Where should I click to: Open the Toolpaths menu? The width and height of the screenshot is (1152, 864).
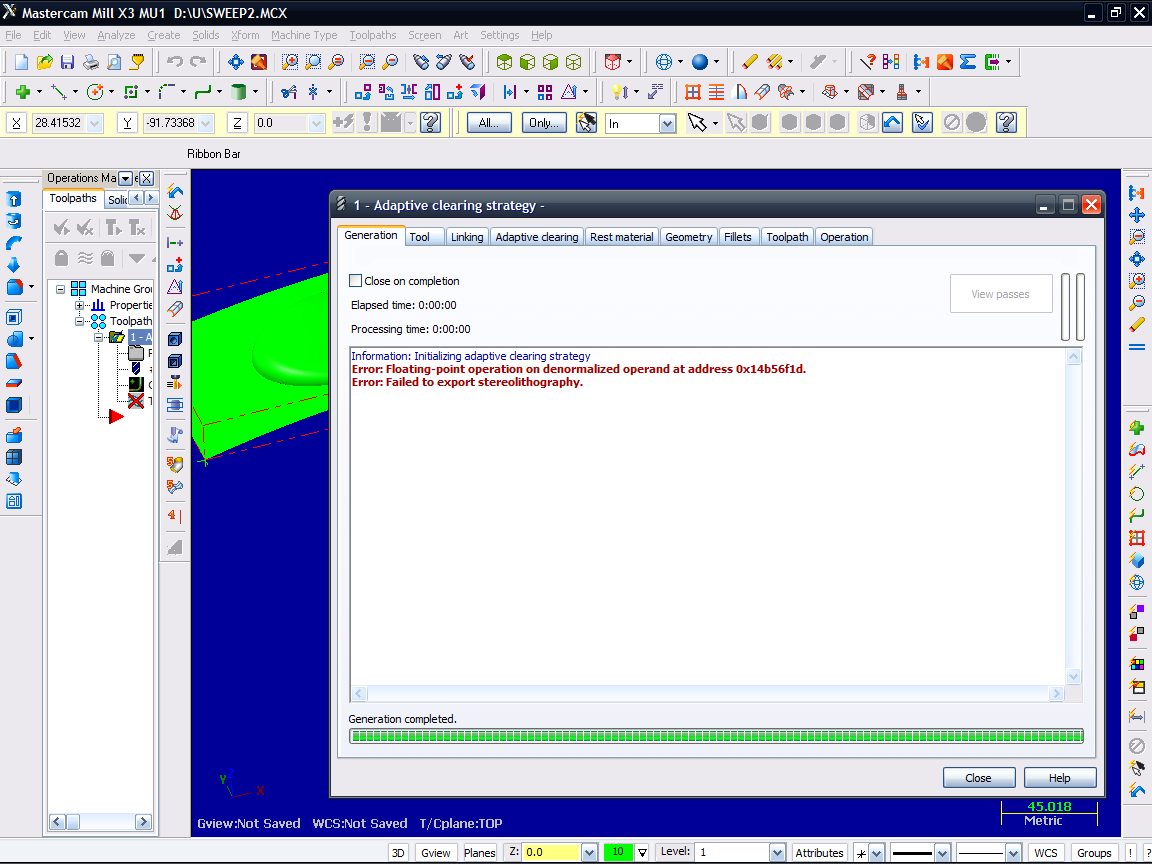coord(372,35)
